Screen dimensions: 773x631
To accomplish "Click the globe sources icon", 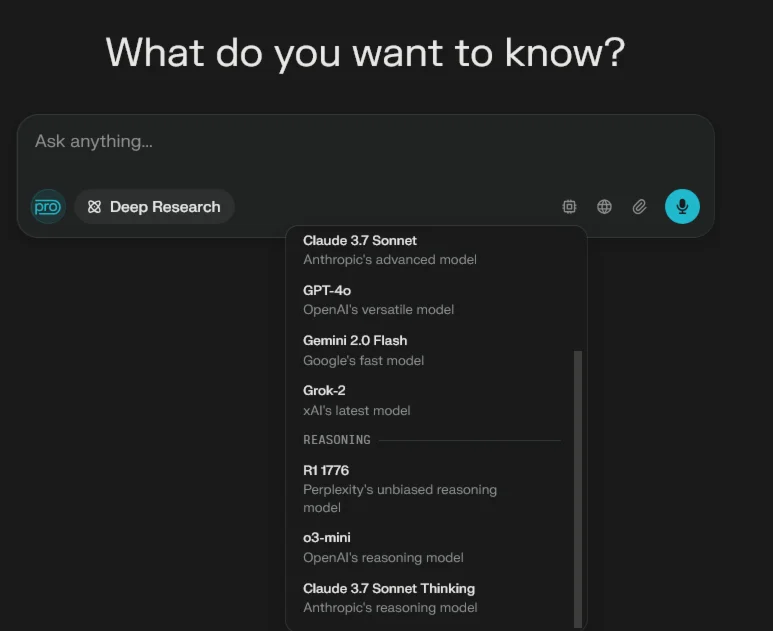I will click(x=604, y=207).
